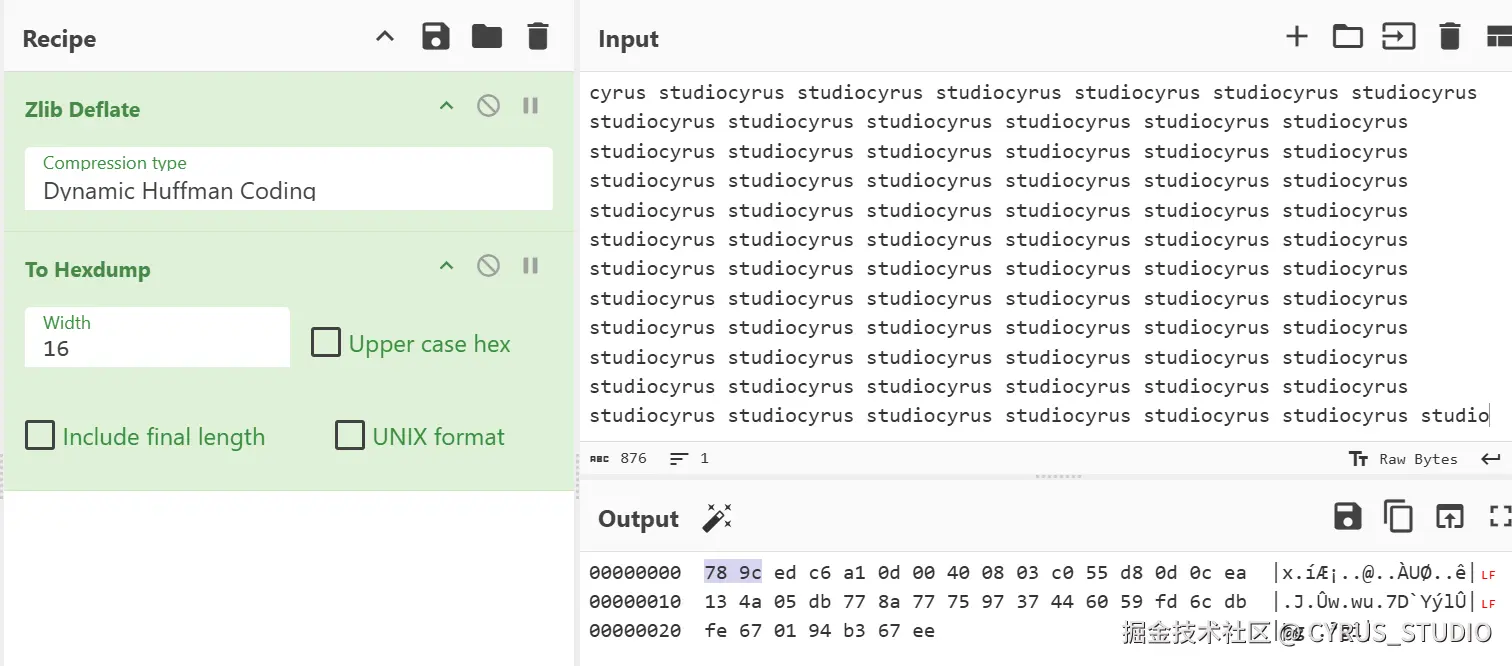Change end of line sequence arrow

[x=1491, y=459]
